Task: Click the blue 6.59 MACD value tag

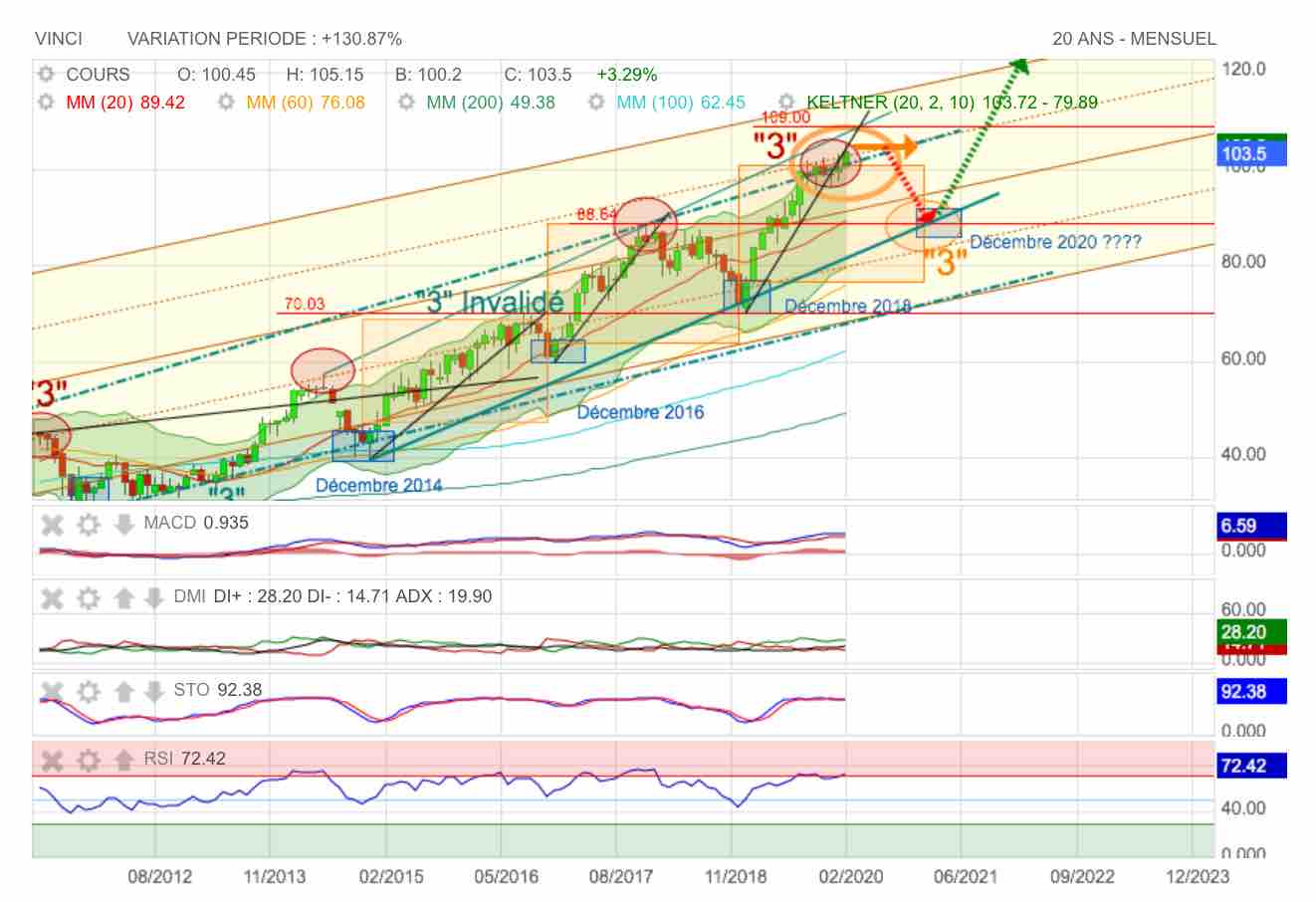Action: point(1252,526)
